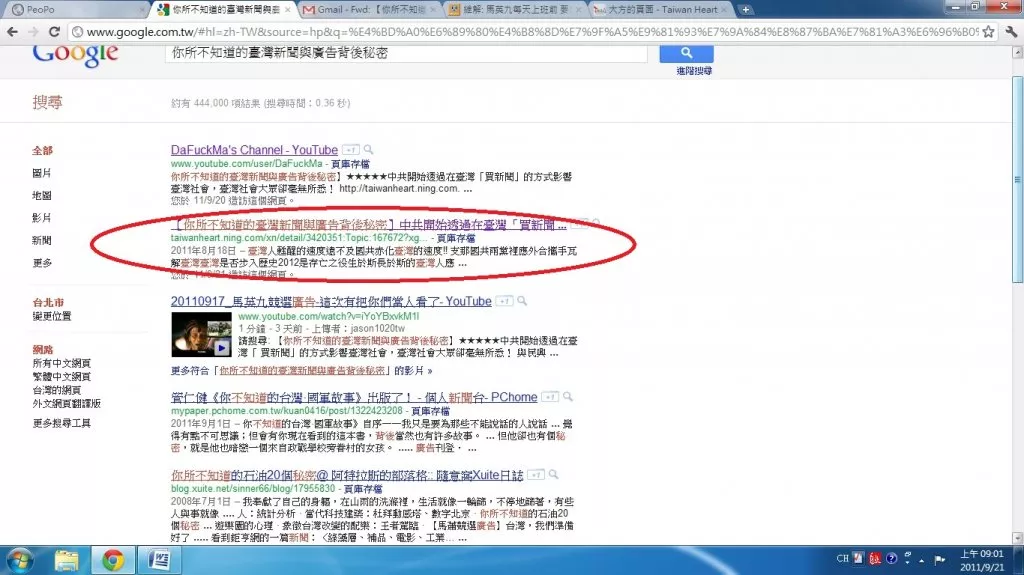The image size is (1024, 575).
Task: Close the Gmail - Fwd tab
Action: [x=432, y=10]
